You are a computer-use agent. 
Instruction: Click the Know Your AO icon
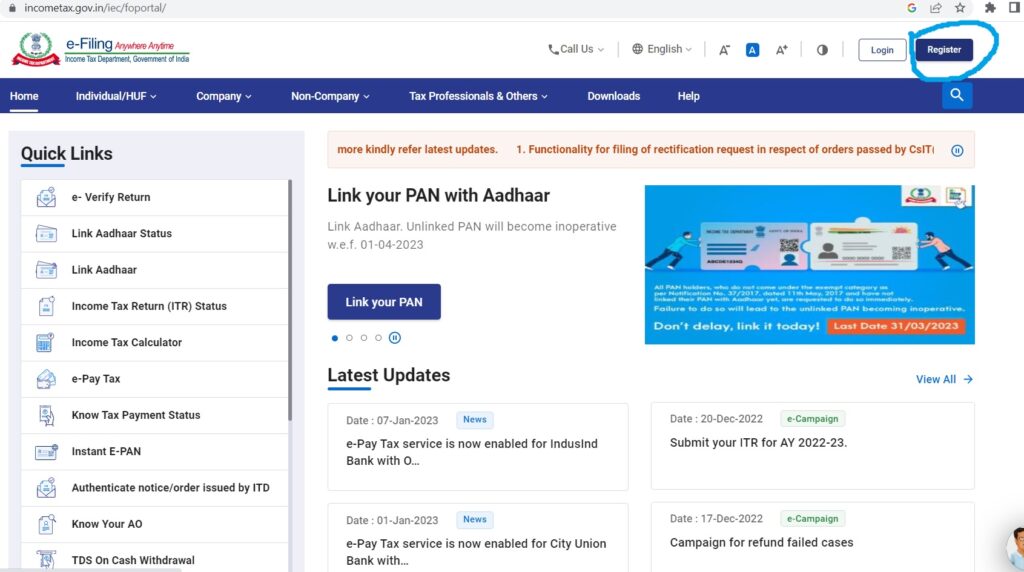[x=46, y=524]
